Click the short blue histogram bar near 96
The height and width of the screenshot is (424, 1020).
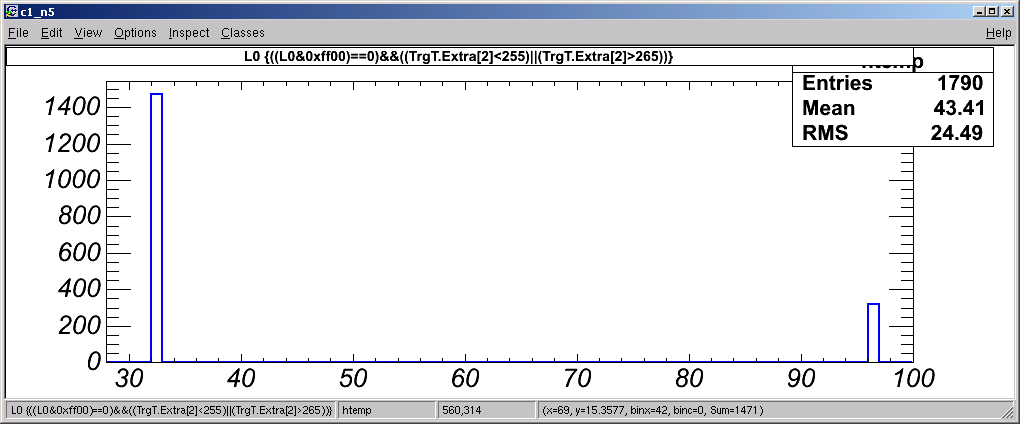pos(874,332)
